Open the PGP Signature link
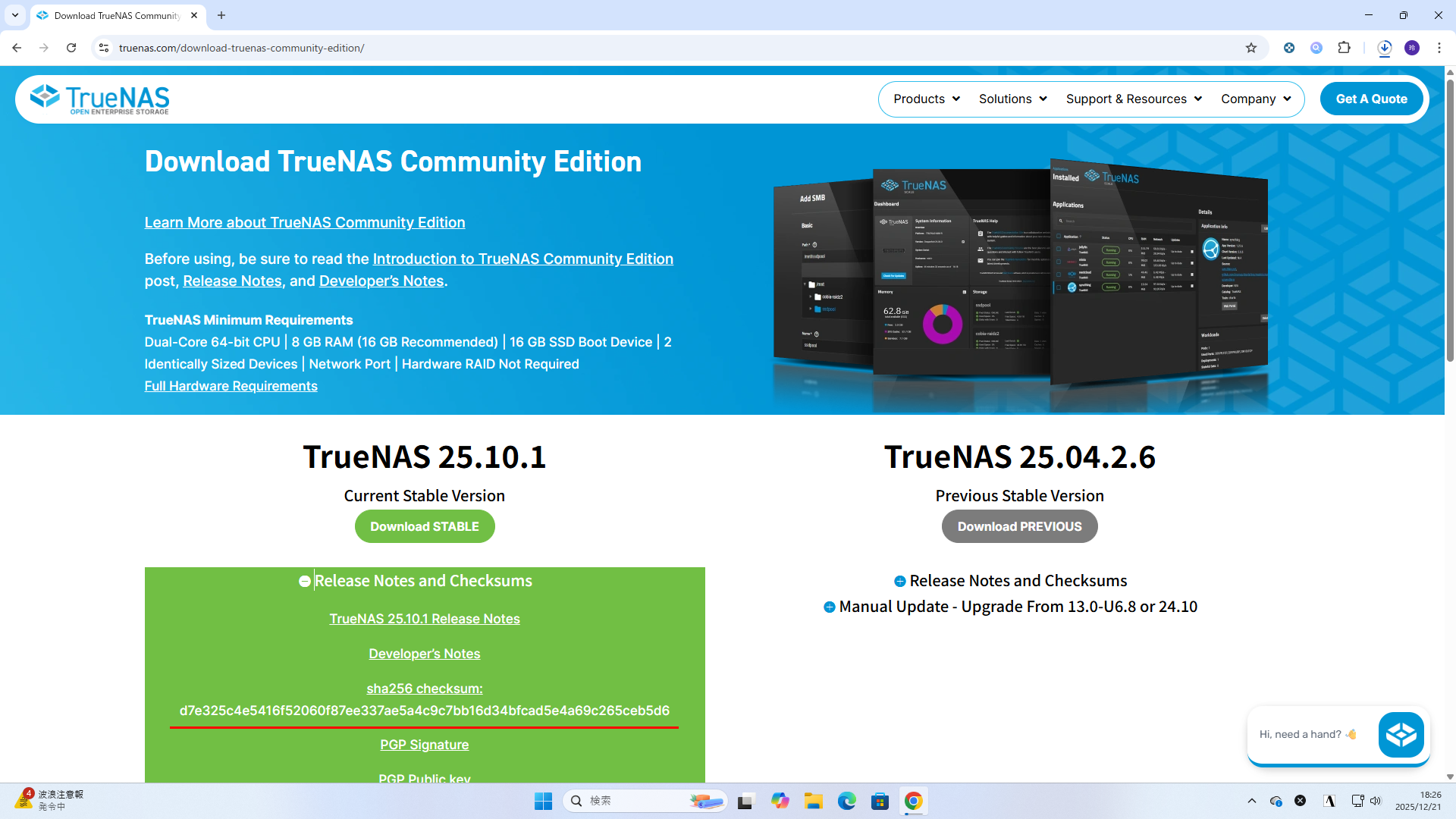Screen dimensions: 1456x819 [424, 745]
